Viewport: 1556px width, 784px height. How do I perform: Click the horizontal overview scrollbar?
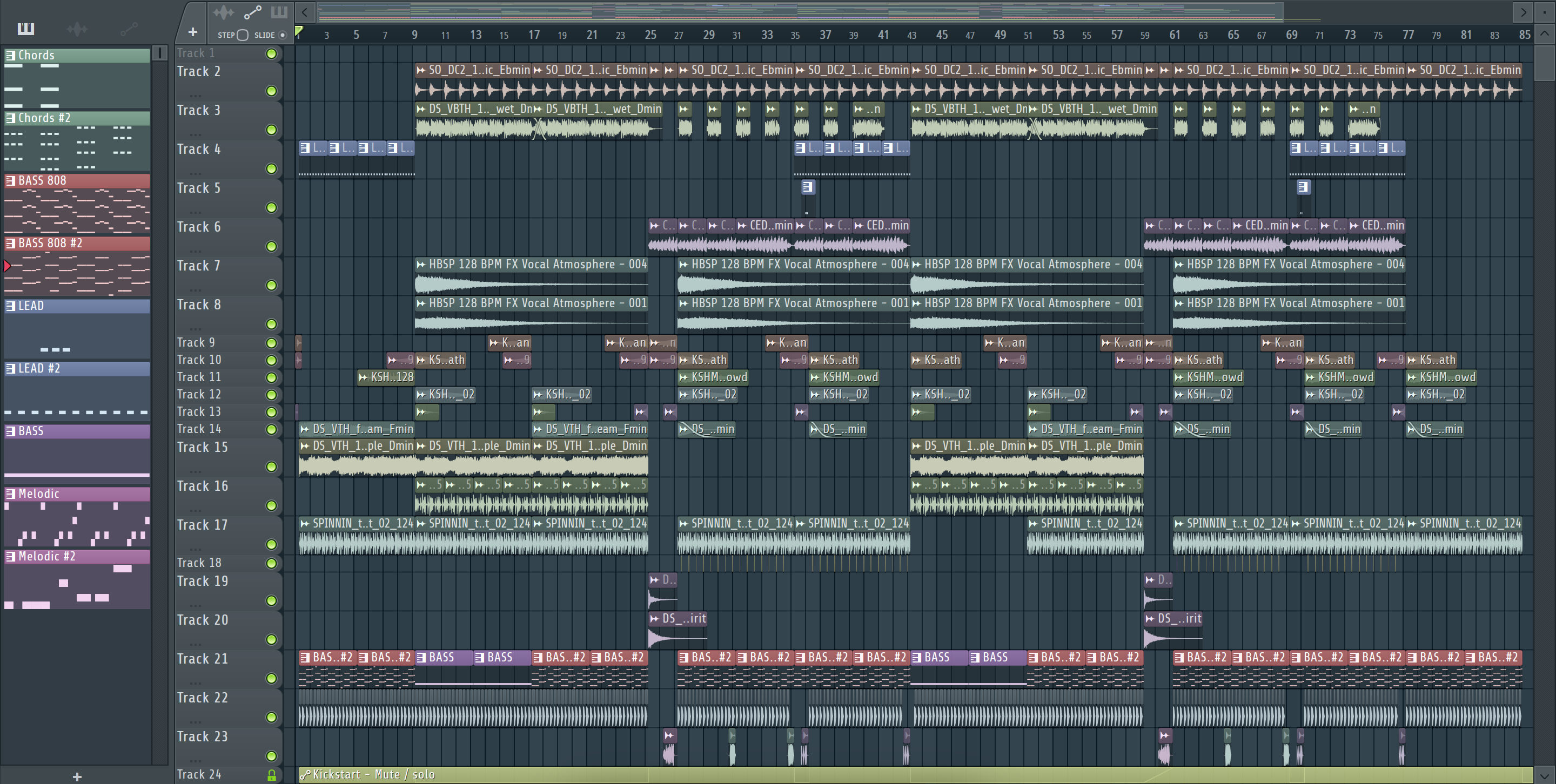point(799,11)
